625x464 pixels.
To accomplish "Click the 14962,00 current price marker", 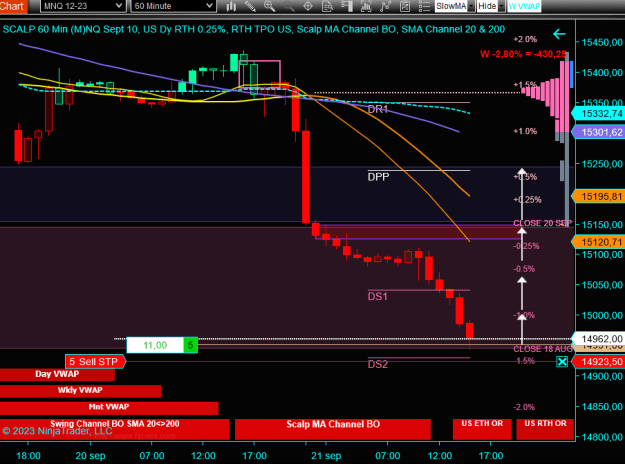I will [x=598, y=339].
